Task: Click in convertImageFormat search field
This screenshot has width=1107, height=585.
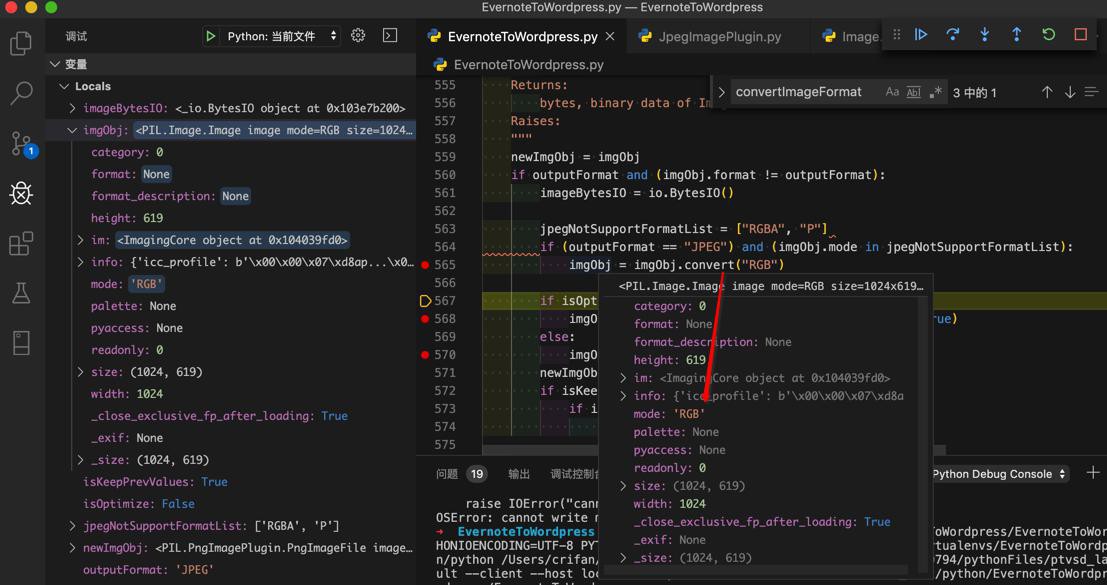Action: (805, 92)
